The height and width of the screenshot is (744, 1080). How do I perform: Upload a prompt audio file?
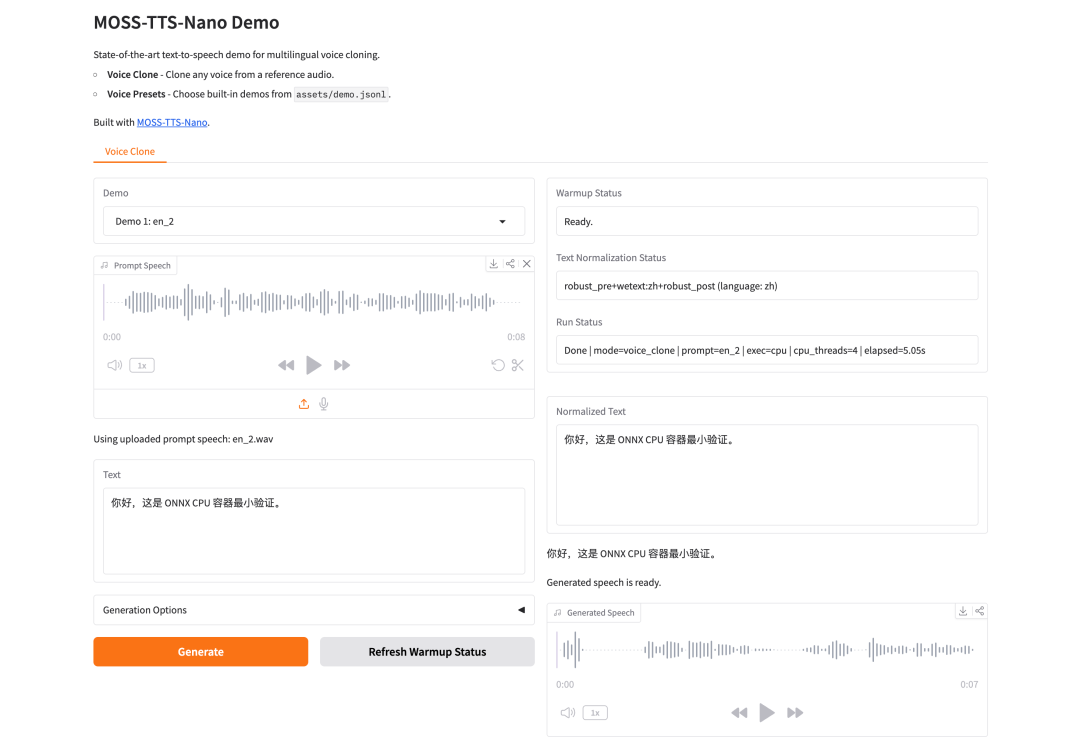point(304,404)
